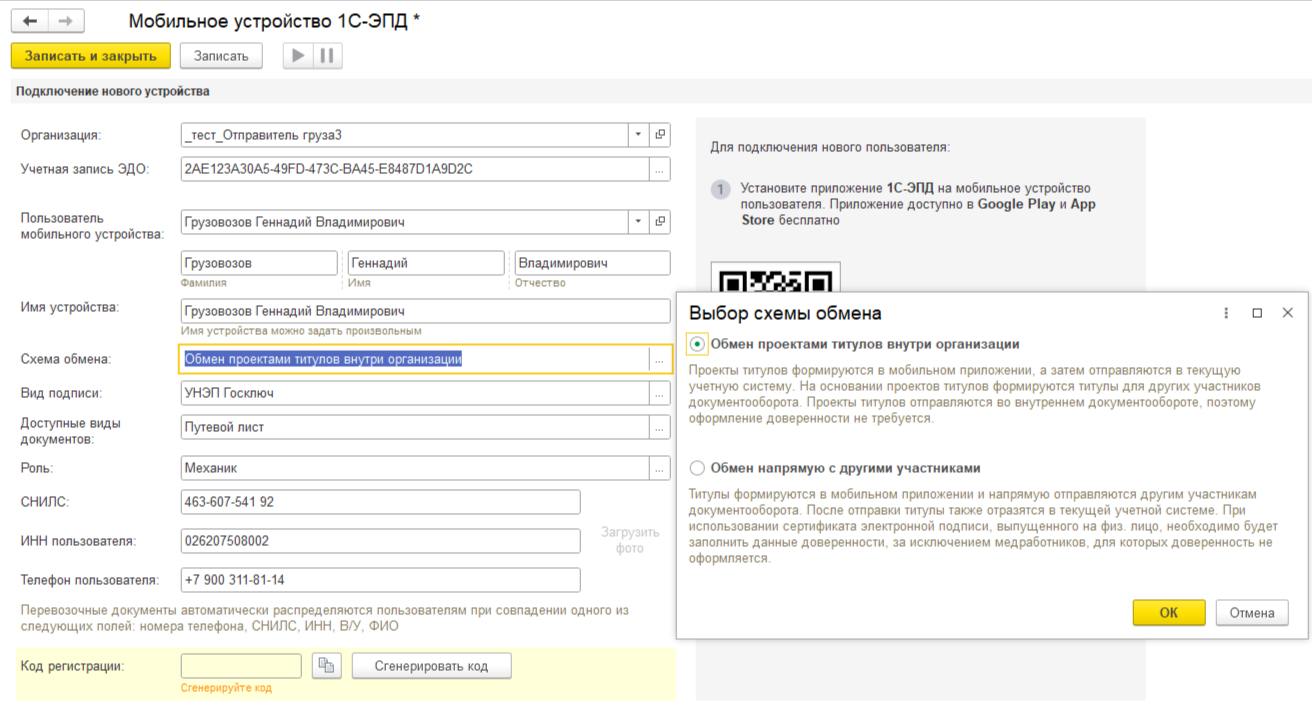Screen dimensions: 1312x707
Task: Expand the mobile device user dropdown
Action: [x=638, y=222]
